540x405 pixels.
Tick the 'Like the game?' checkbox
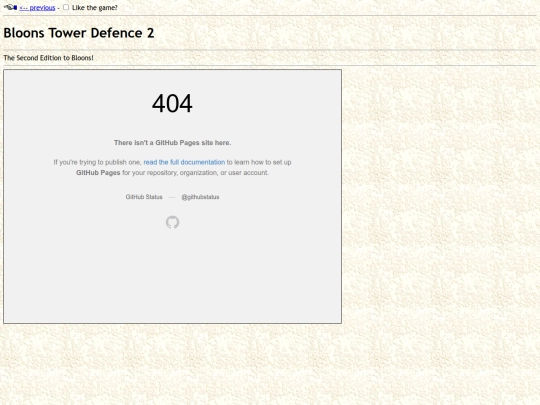pyautogui.click(x=66, y=7)
